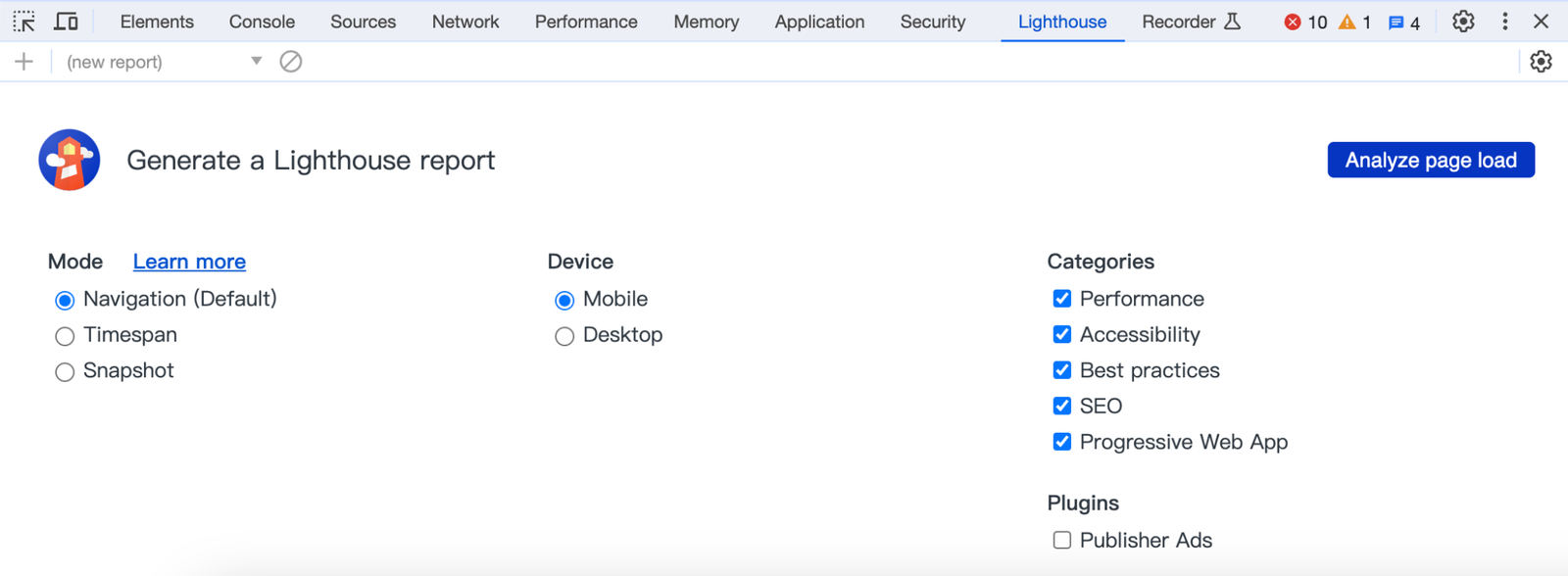1568x576 pixels.
Task: Select Navigation (Default) mode
Action: click(65, 300)
